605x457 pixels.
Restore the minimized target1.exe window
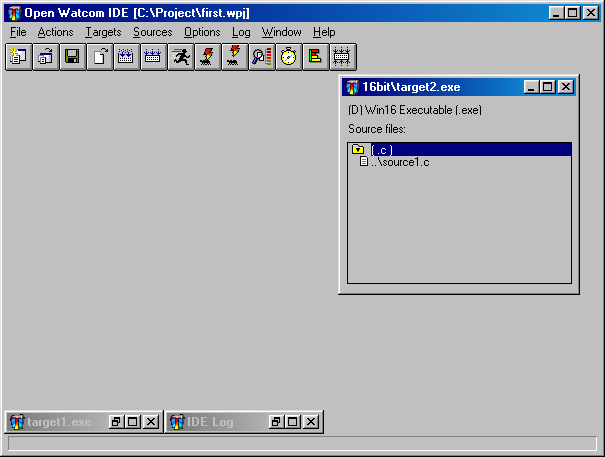[x=116, y=422]
